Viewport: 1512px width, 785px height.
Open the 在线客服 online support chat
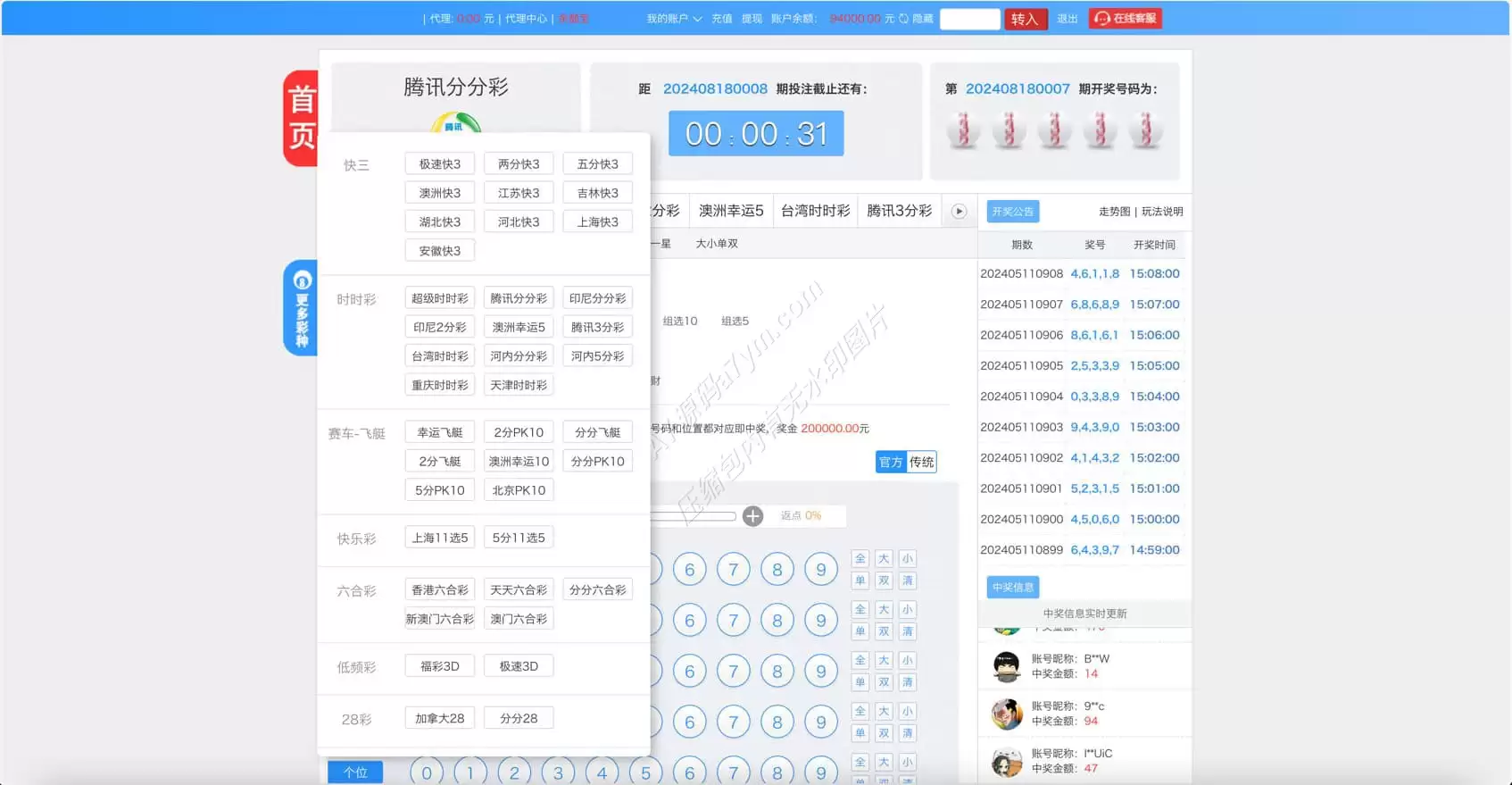(x=1125, y=18)
